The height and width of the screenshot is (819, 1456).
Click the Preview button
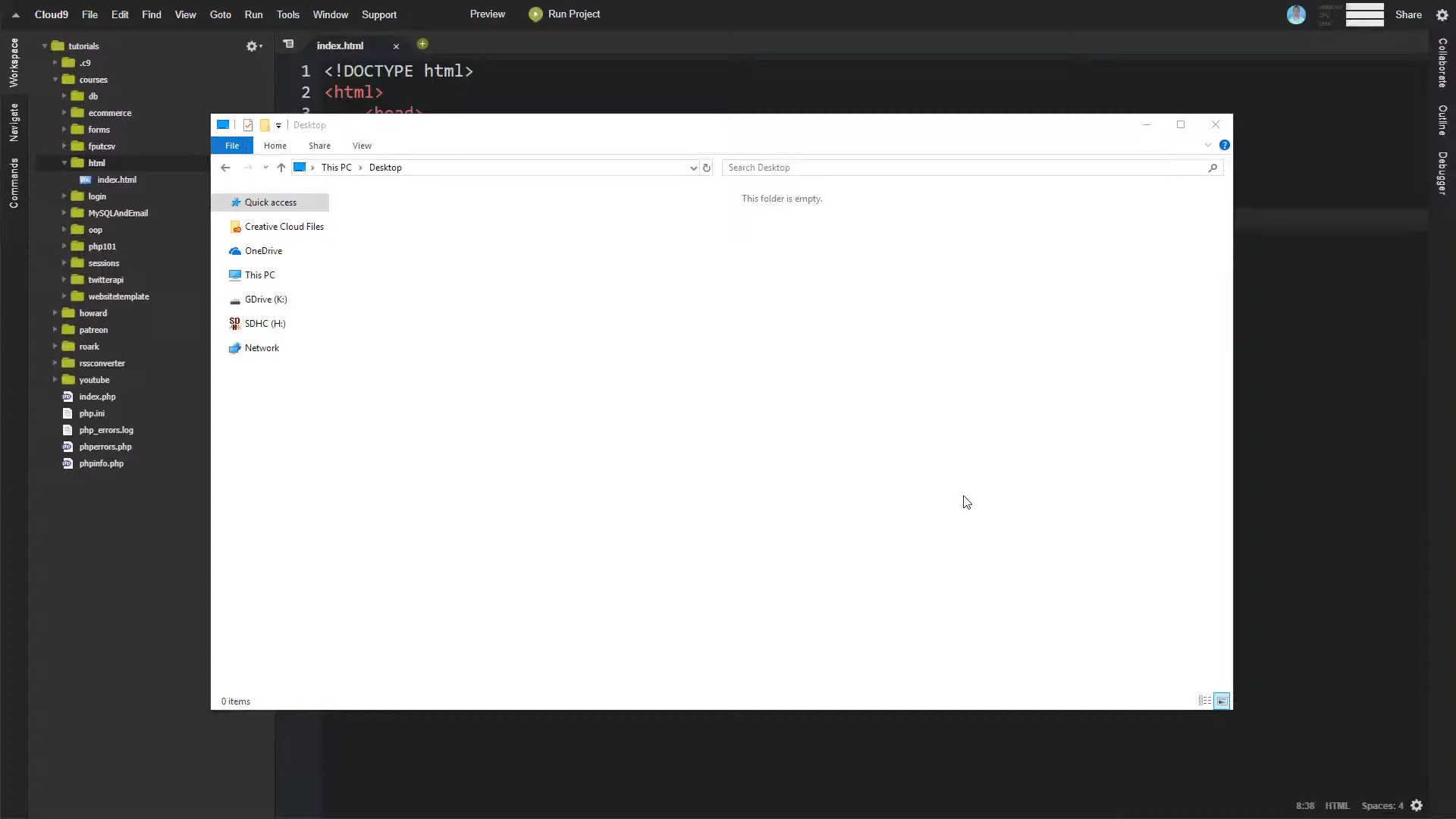click(x=488, y=14)
